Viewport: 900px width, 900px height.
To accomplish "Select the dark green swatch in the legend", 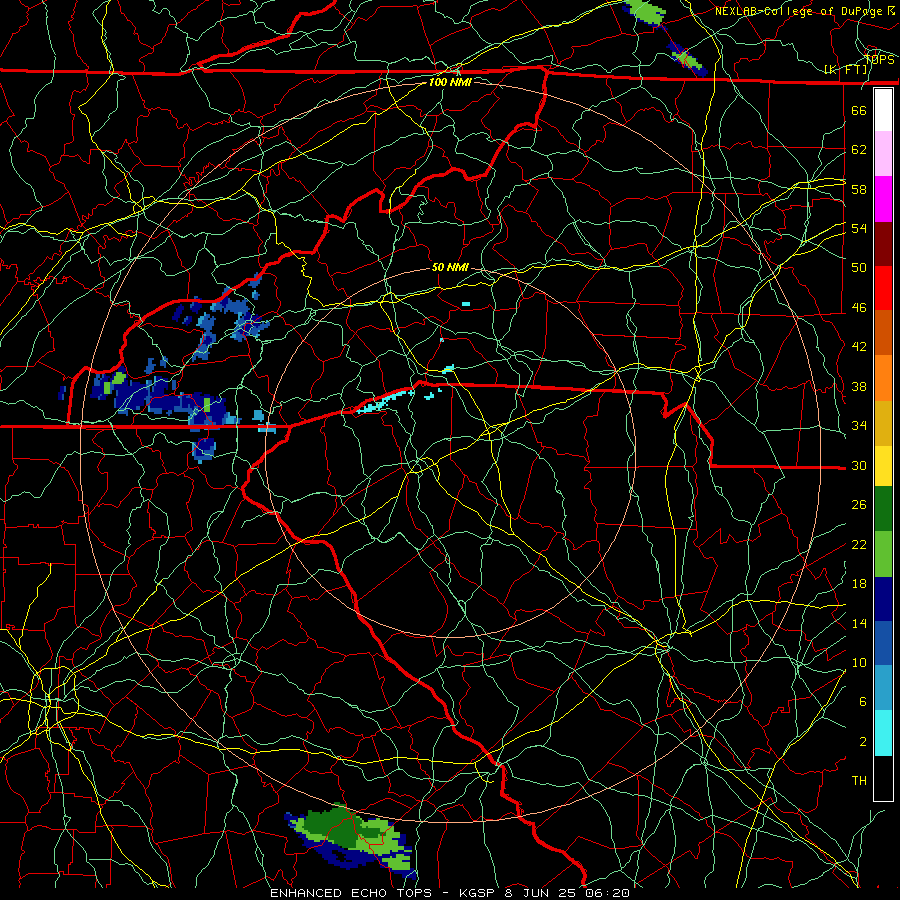I will (883, 509).
